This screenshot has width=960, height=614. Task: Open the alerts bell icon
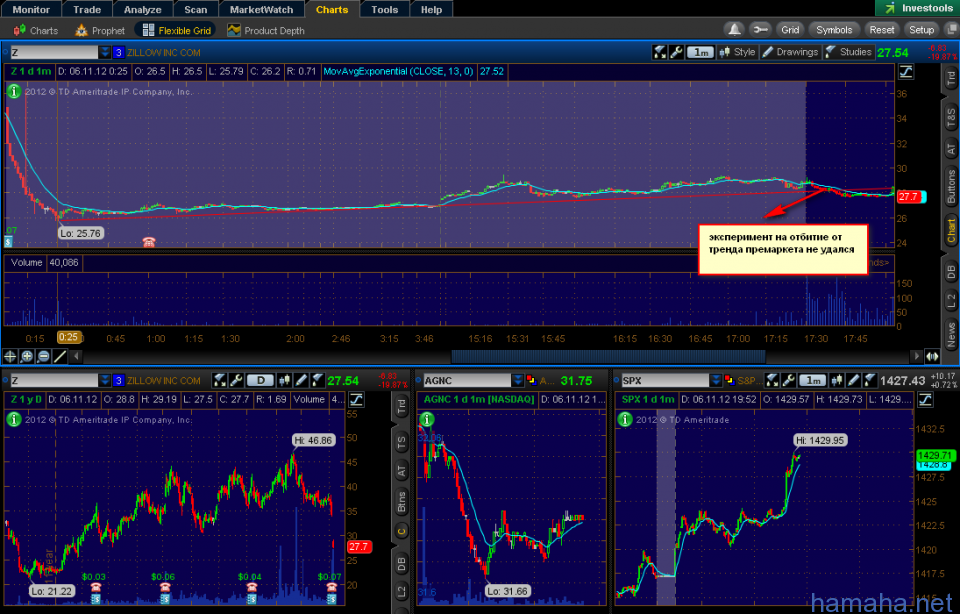[734, 29]
